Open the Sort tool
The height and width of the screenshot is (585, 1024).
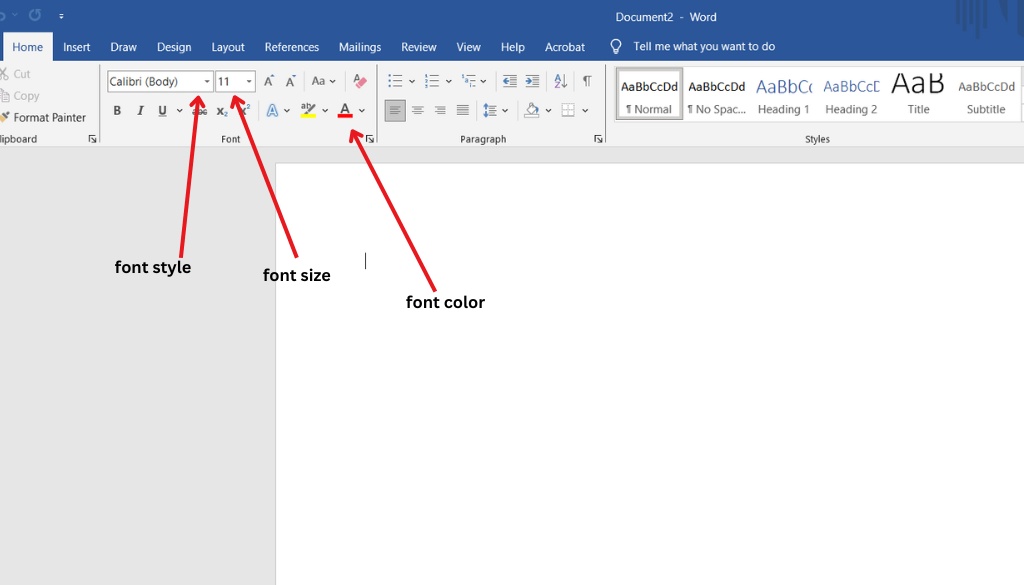point(561,81)
